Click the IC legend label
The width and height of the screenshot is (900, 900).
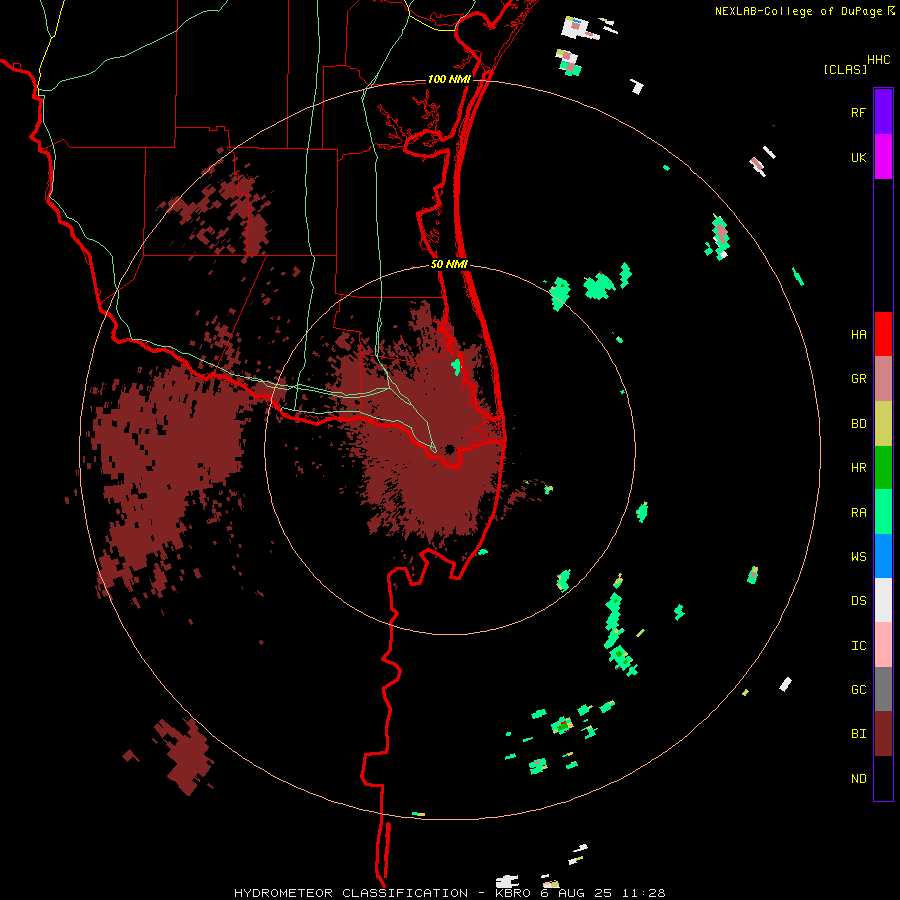click(858, 646)
